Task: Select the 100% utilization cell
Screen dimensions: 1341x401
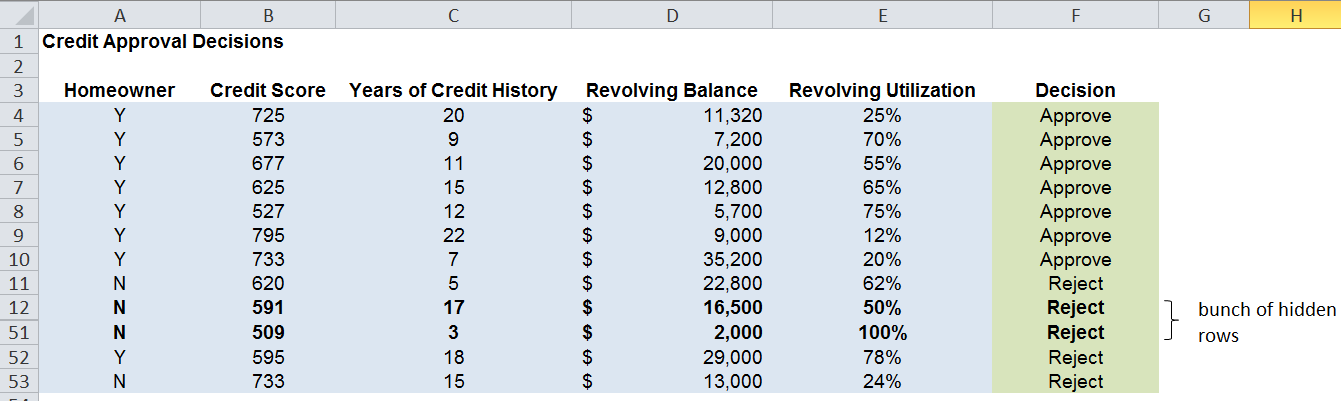Action: click(882, 332)
